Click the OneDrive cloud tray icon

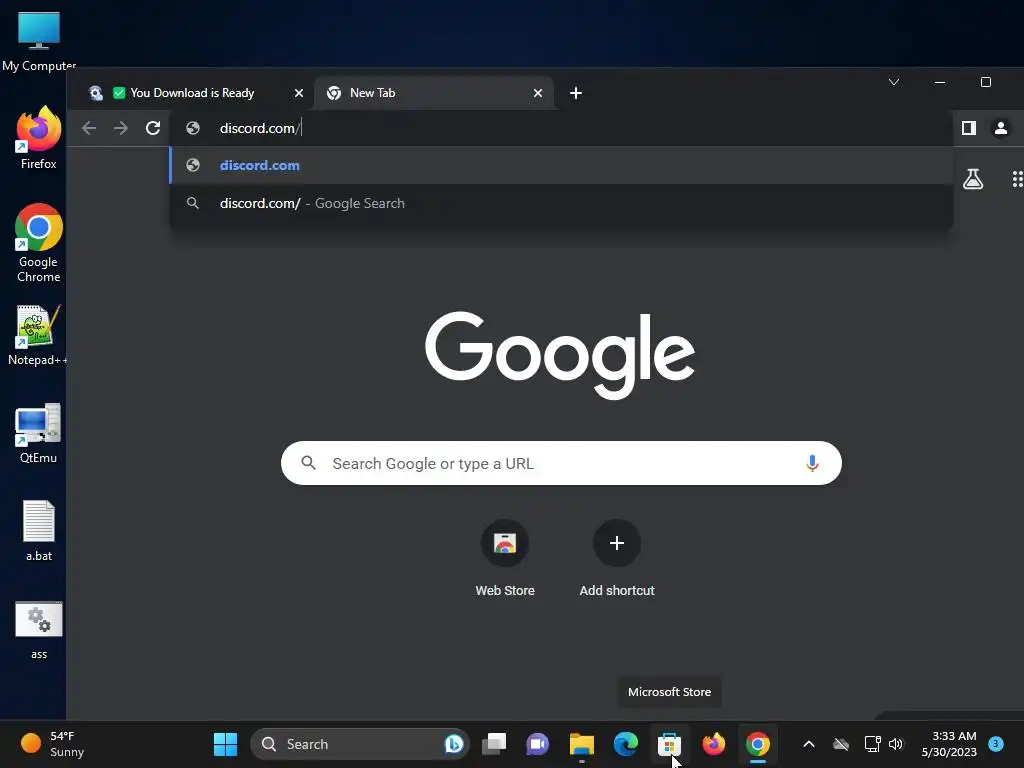(841, 744)
